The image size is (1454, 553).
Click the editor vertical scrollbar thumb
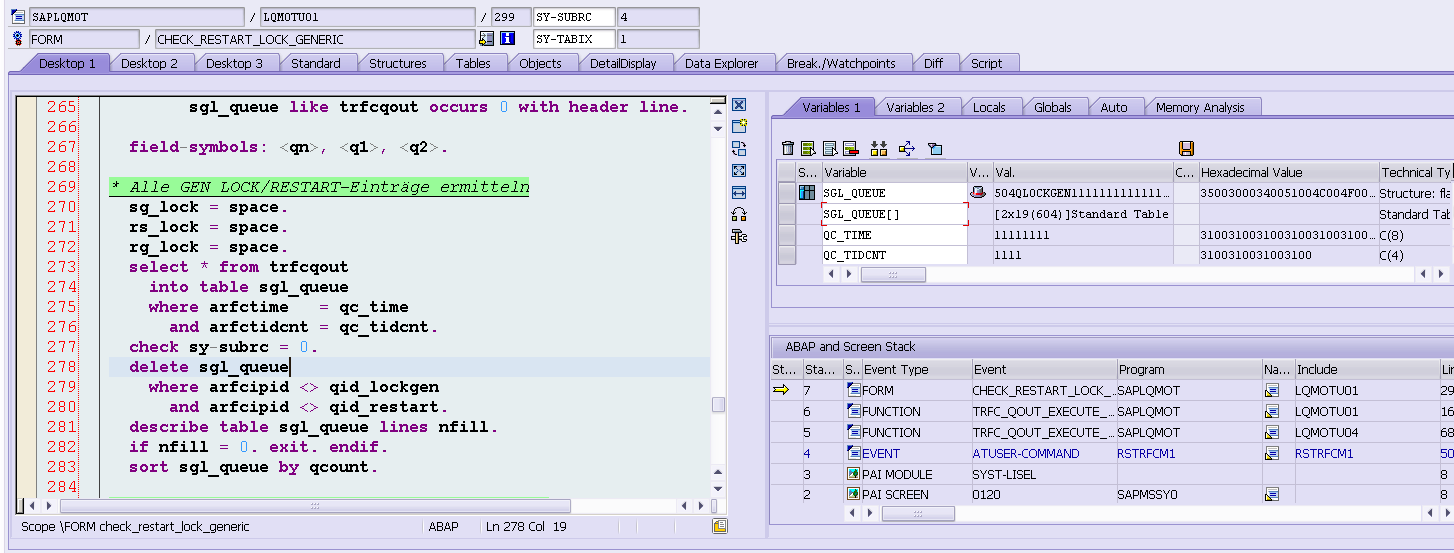717,405
